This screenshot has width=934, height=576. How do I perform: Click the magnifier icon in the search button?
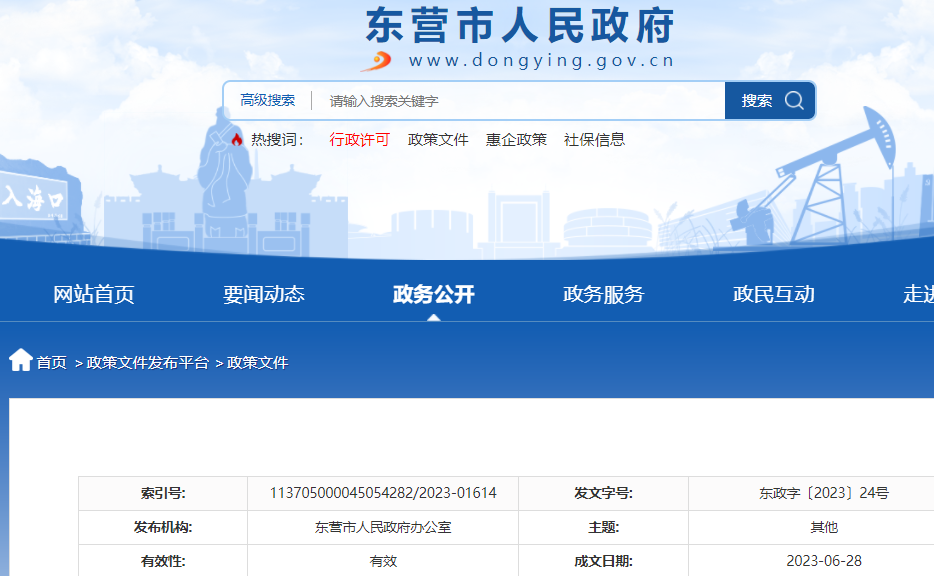point(794,100)
